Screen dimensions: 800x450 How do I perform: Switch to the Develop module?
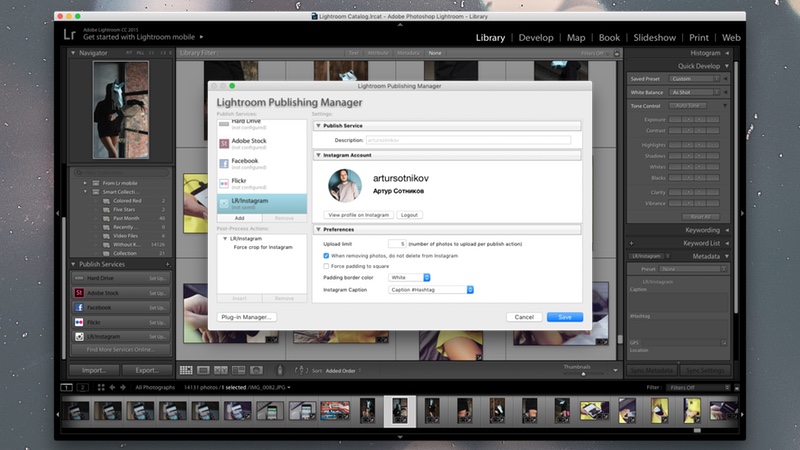536,38
